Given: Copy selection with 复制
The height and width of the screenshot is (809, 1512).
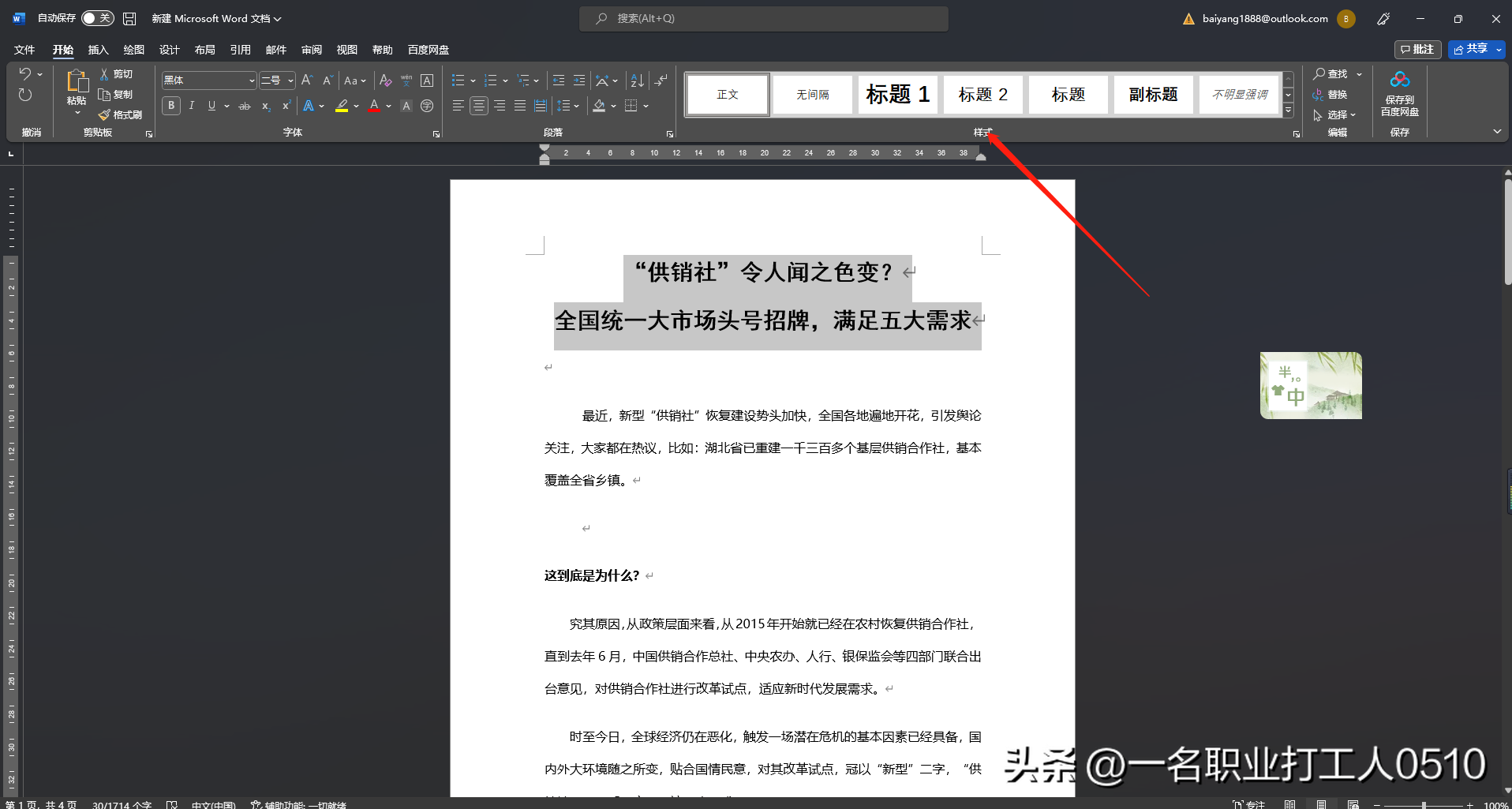Looking at the screenshot, I should [116, 95].
